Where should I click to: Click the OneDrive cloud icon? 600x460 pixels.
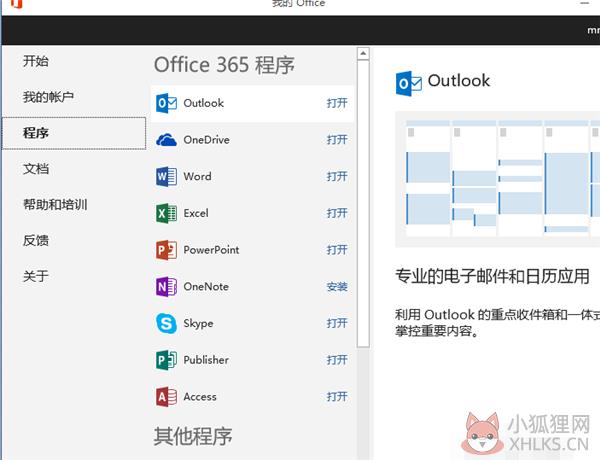tap(166, 140)
